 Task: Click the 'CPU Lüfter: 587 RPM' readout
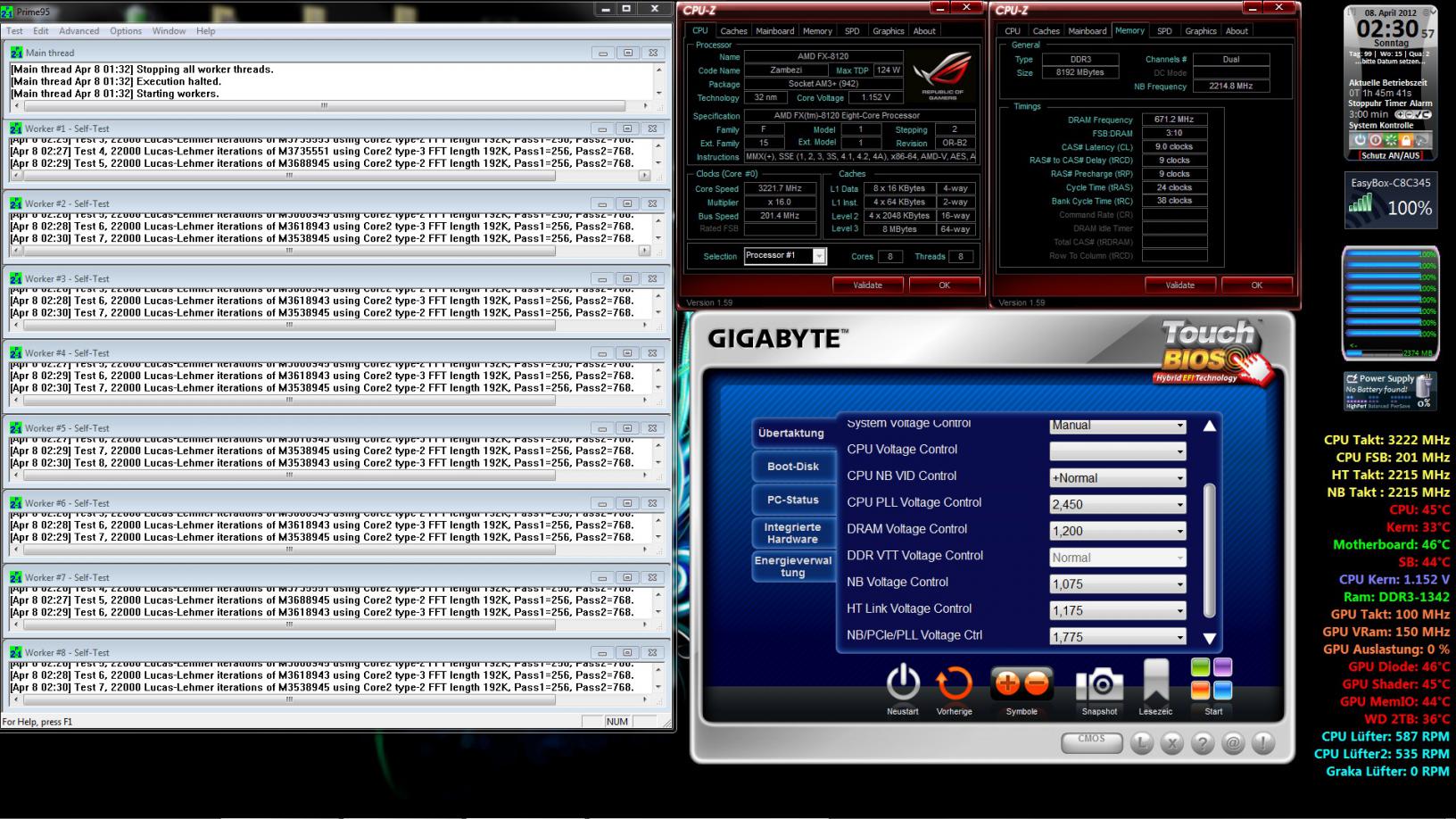(x=1385, y=737)
